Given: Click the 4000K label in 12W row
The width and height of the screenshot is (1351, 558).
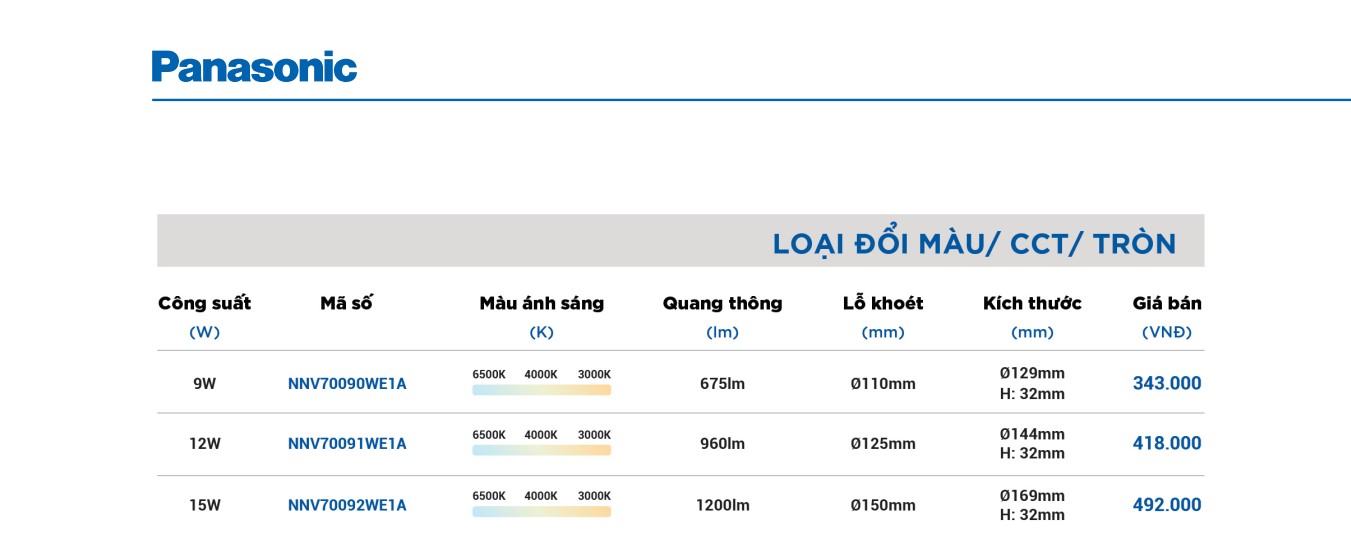Looking at the screenshot, I should coord(541,435).
